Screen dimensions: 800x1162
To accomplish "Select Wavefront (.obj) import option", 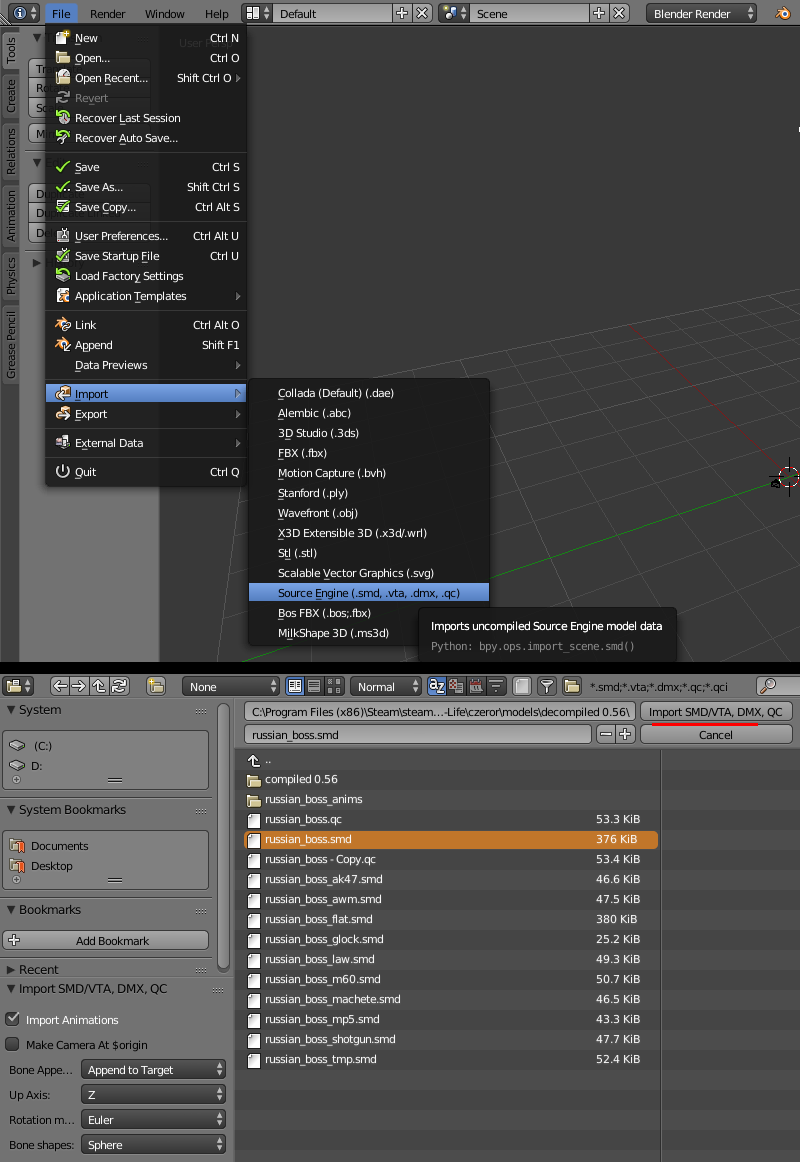I will pyautogui.click(x=369, y=513).
